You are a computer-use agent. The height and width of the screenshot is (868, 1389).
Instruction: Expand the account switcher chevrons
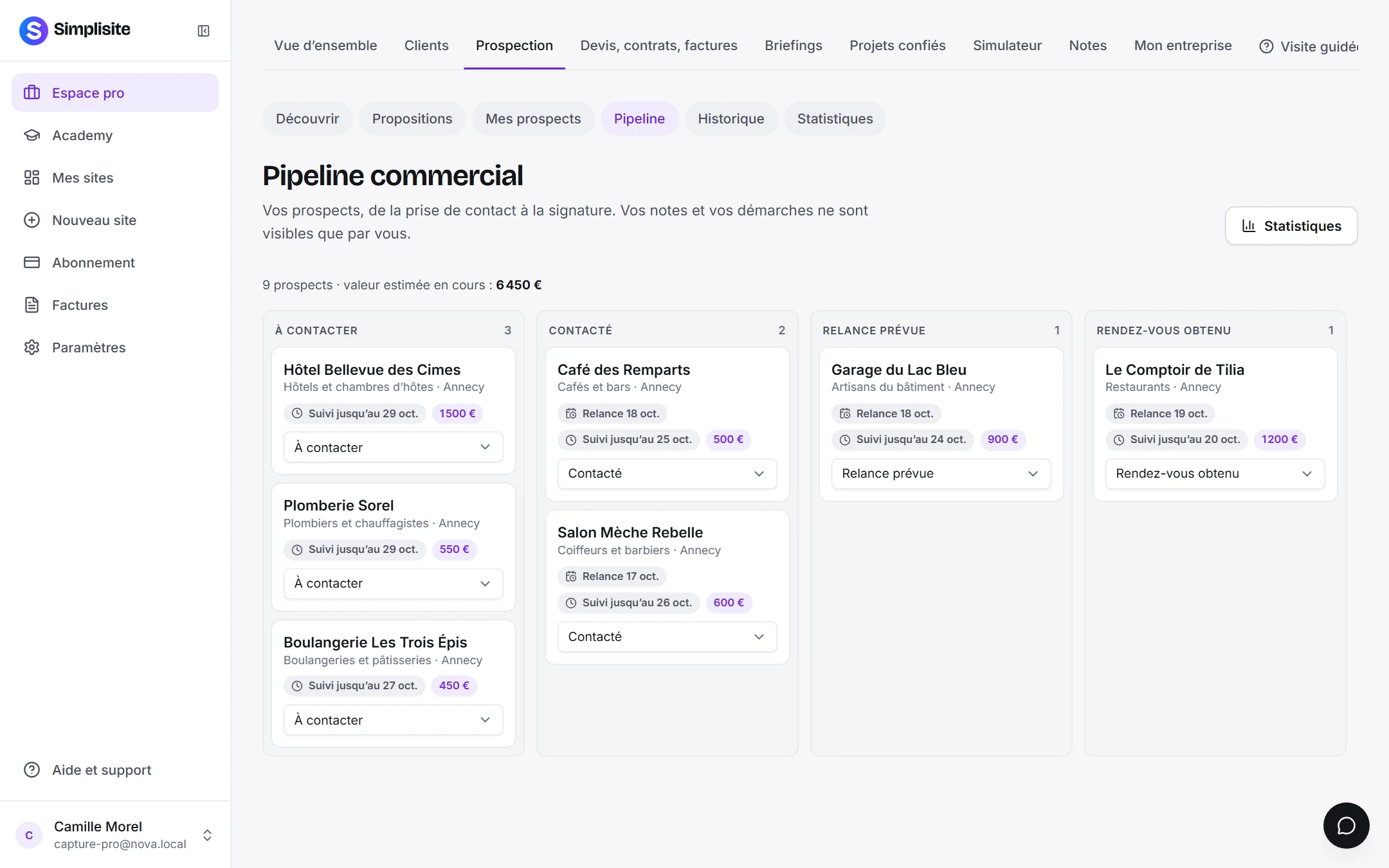tap(207, 835)
